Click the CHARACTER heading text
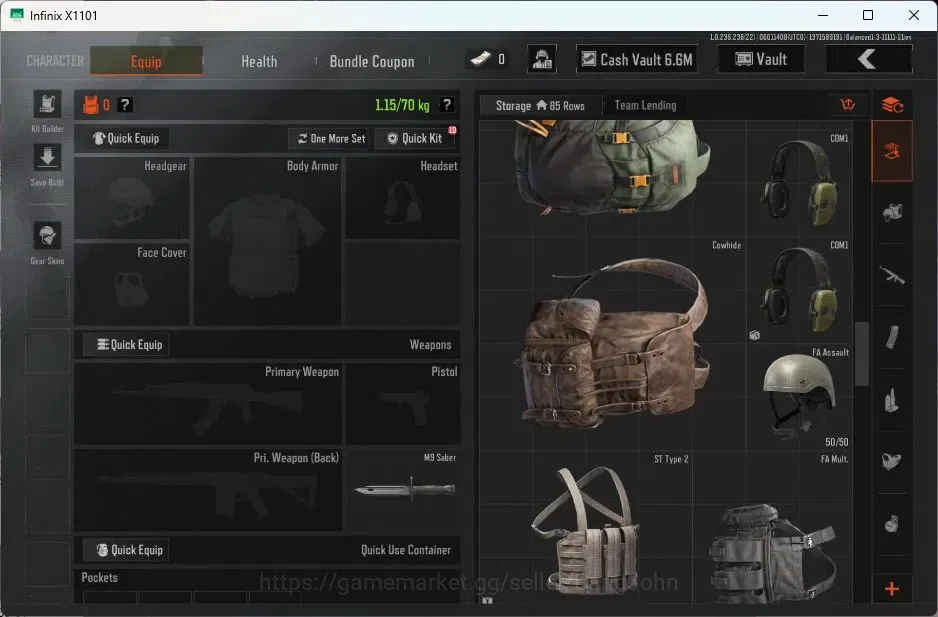Screen dimensions: 938x617 [x=55, y=61]
